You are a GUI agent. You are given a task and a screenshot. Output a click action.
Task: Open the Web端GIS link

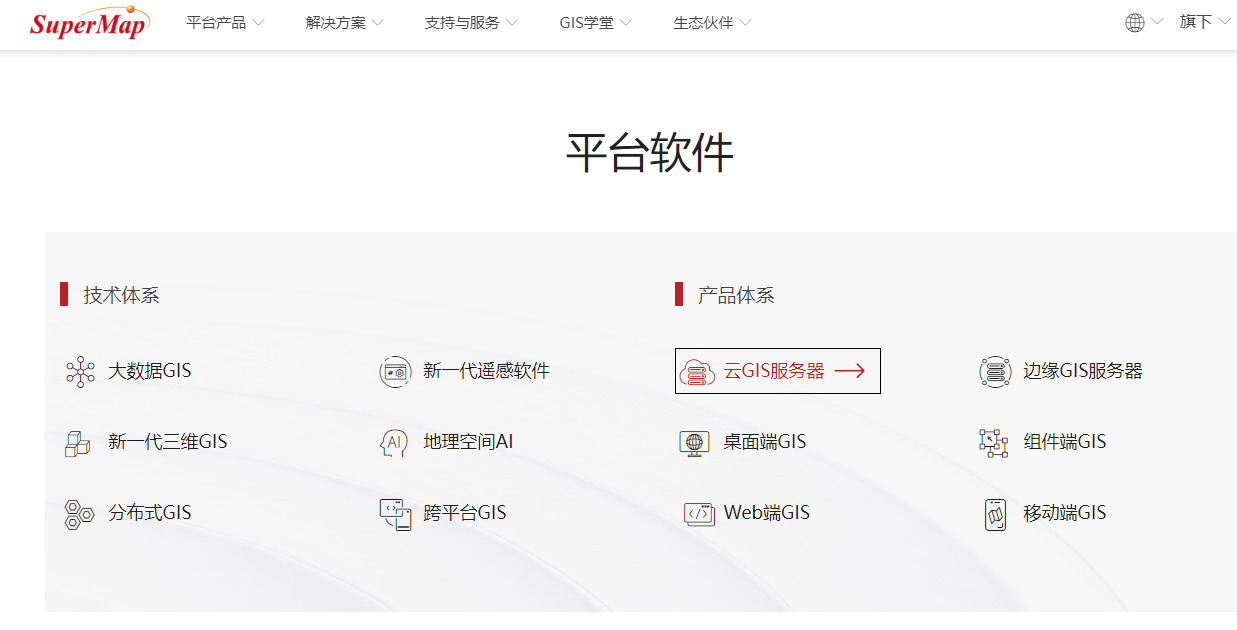[767, 513]
